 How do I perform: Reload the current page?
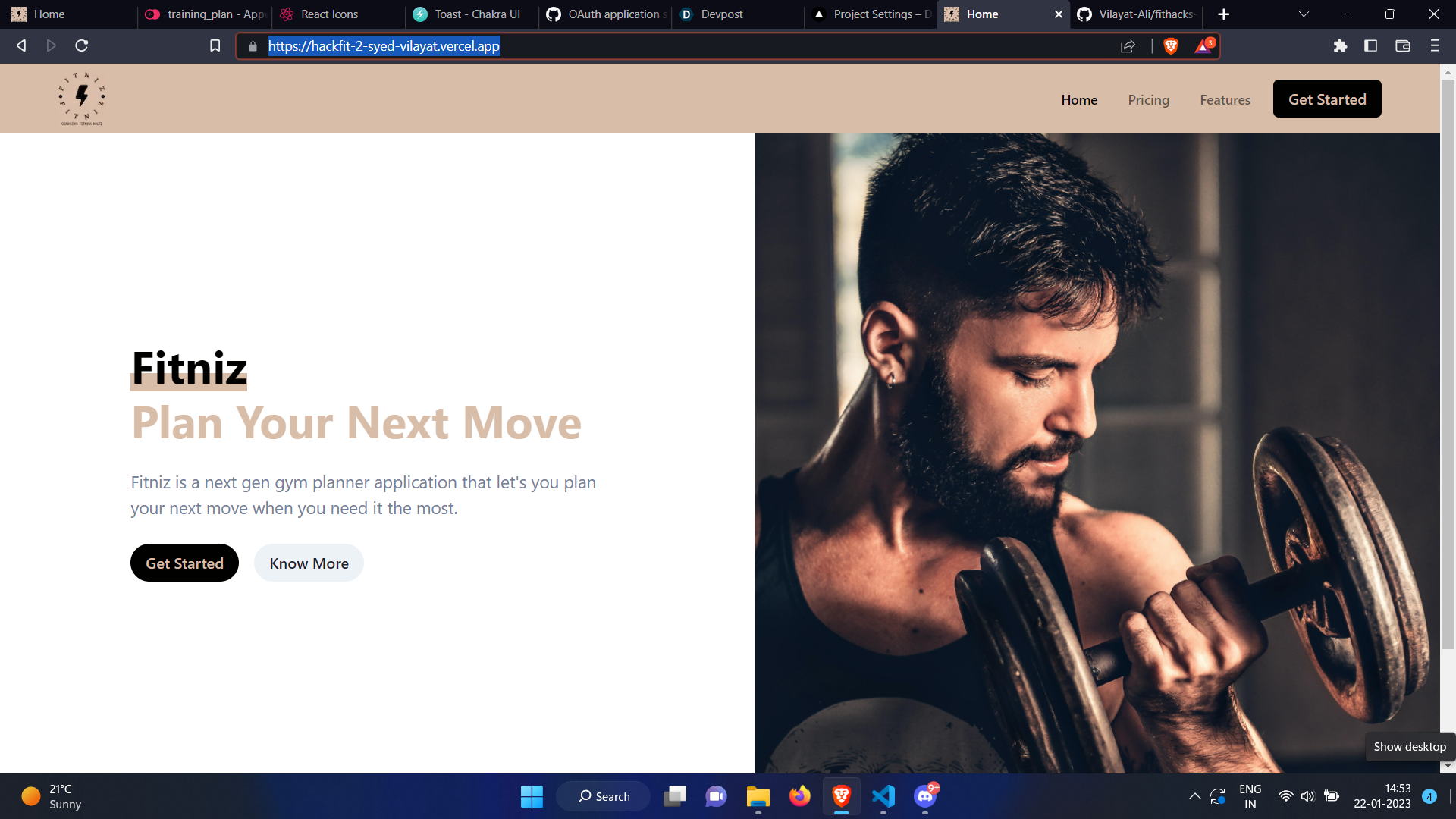click(x=82, y=46)
